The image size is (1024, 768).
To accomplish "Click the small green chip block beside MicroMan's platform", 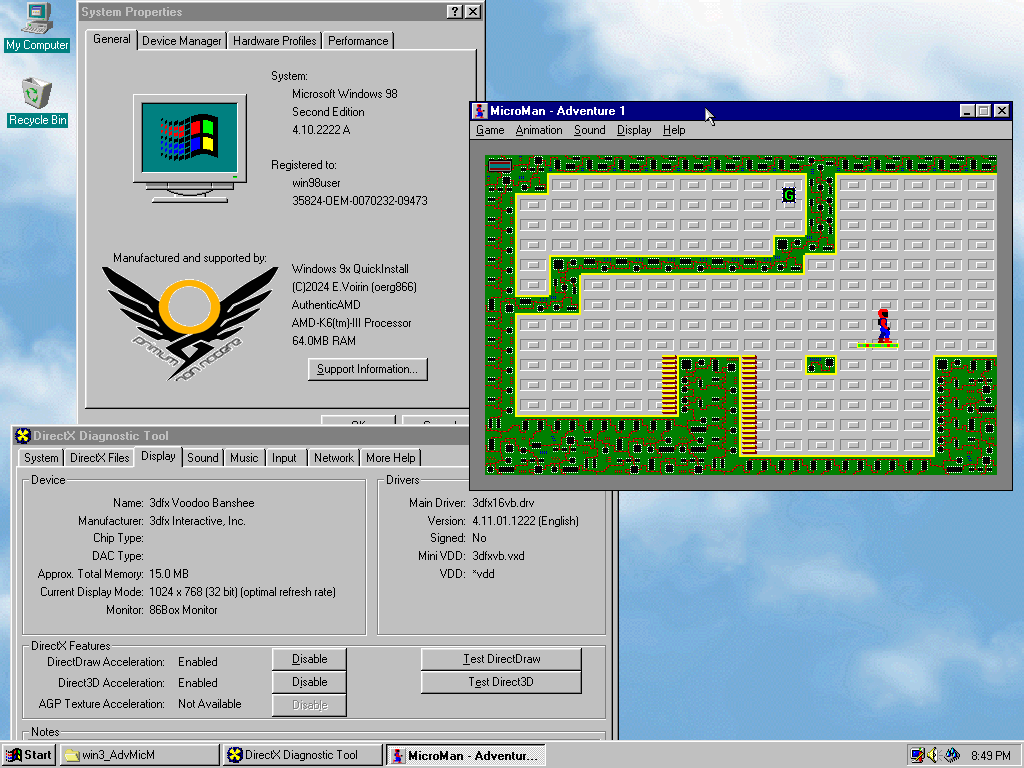I will coord(821,364).
